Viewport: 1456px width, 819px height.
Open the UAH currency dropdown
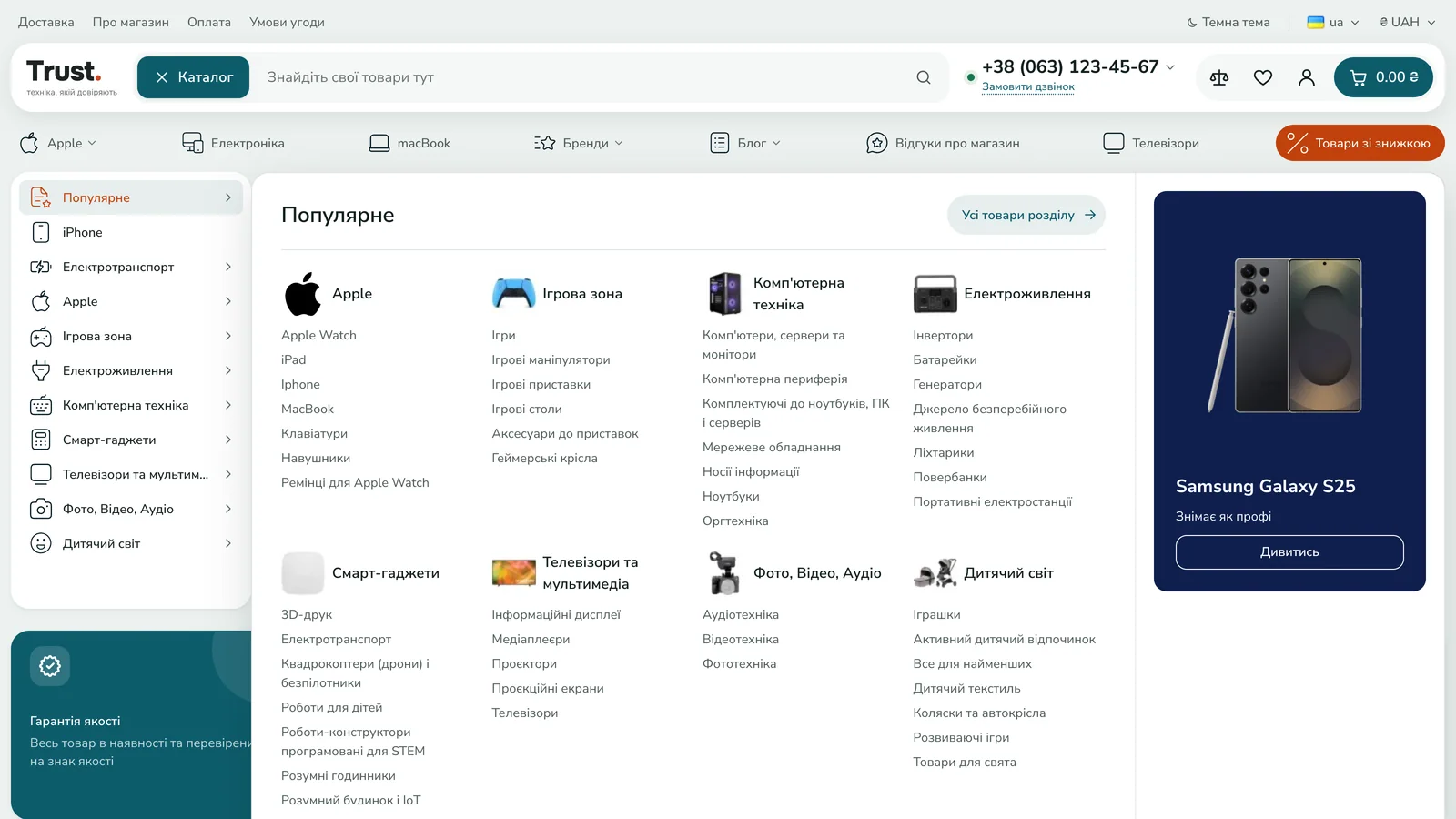[x=1408, y=22]
